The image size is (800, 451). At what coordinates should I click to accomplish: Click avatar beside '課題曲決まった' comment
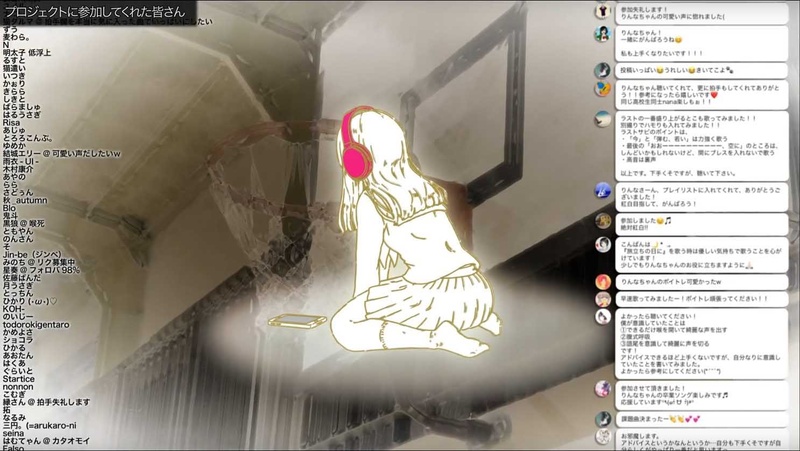coord(603,420)
